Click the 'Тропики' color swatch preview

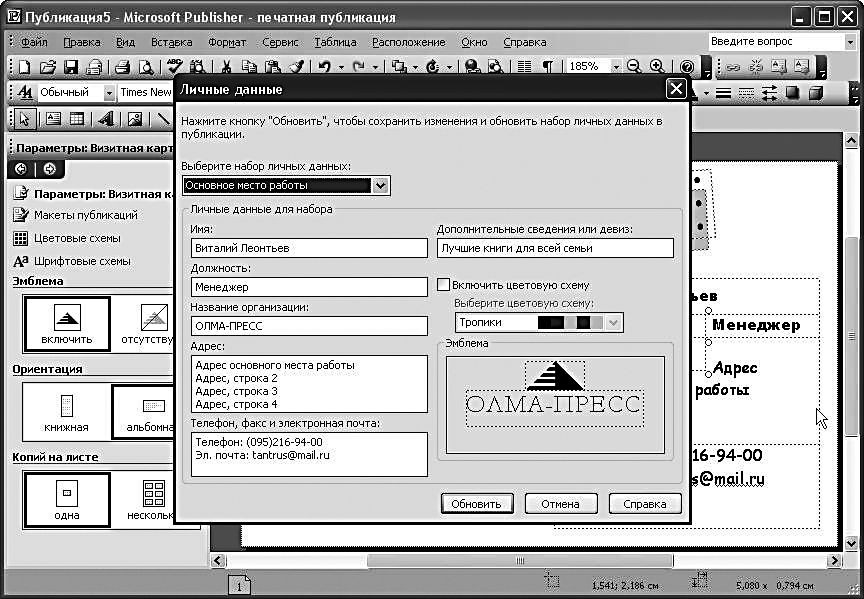coord(570,322)
